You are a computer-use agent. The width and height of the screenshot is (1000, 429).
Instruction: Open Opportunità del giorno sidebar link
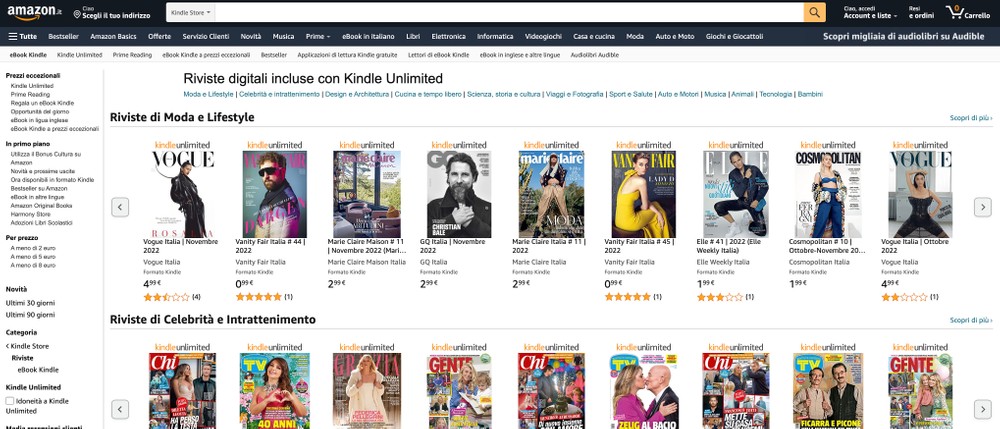[x=40, y=112]
